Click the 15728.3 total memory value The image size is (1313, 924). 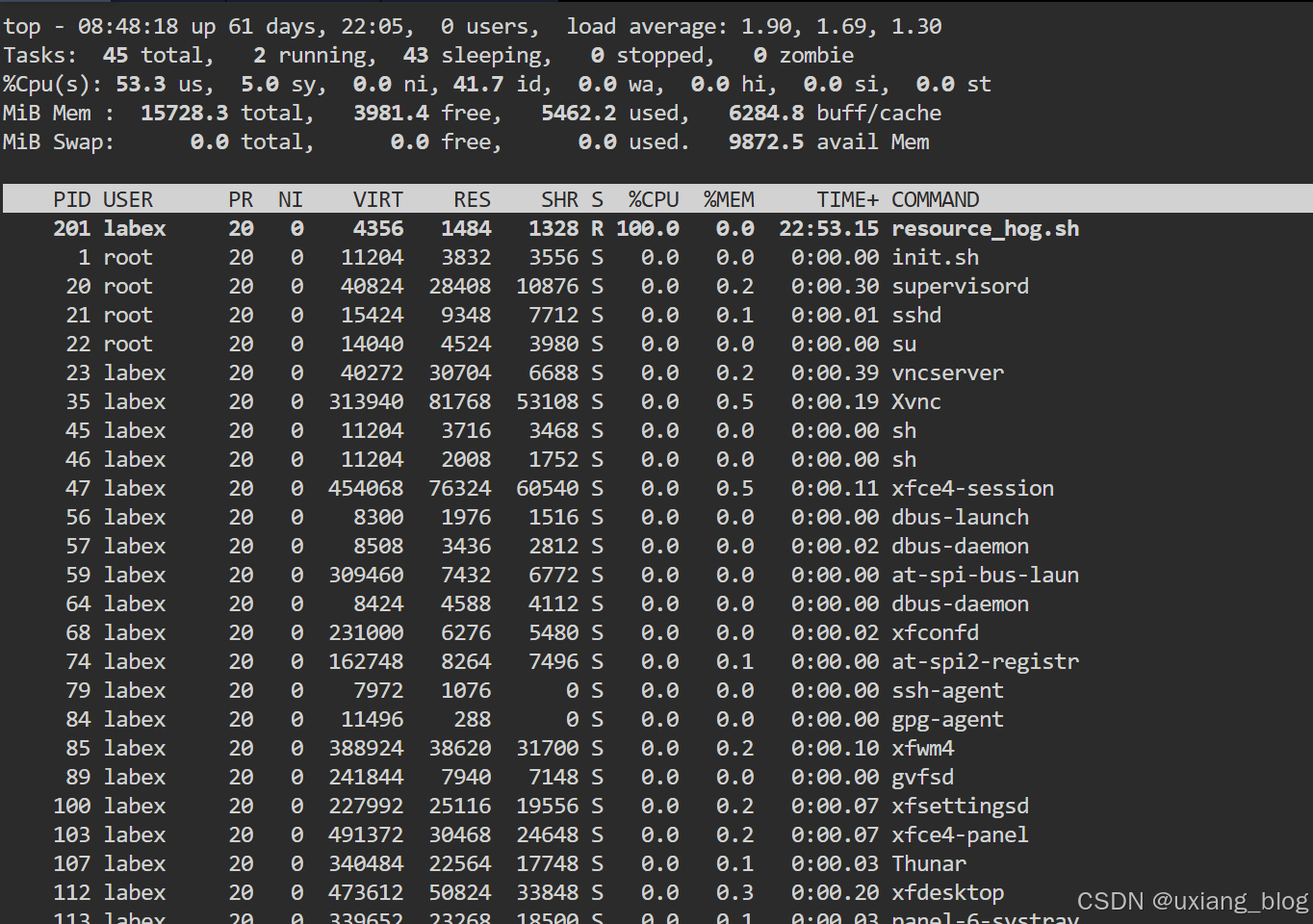coord(185,114)
